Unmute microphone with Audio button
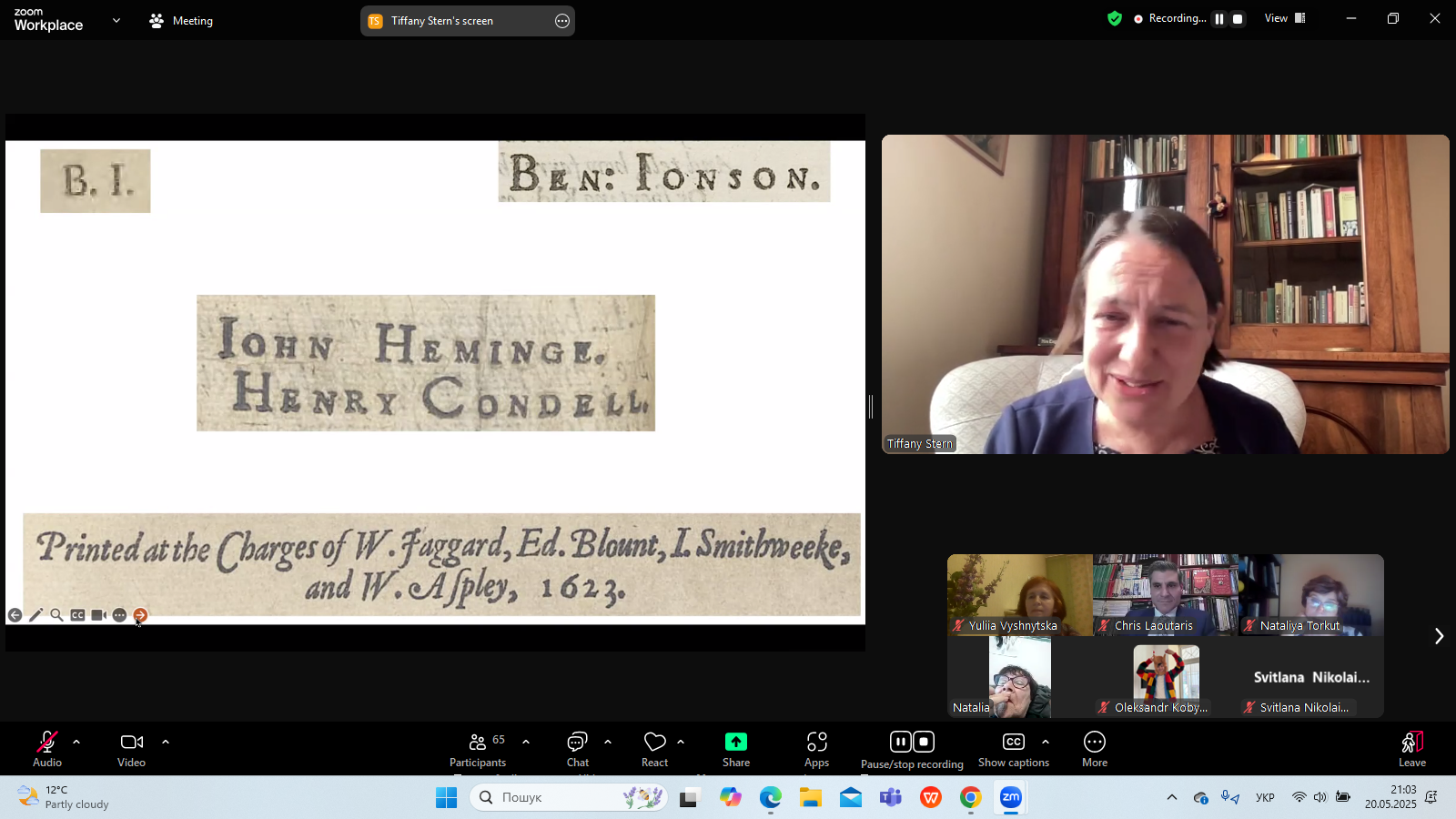The image size is (1456, 819). tap(47, 749)
